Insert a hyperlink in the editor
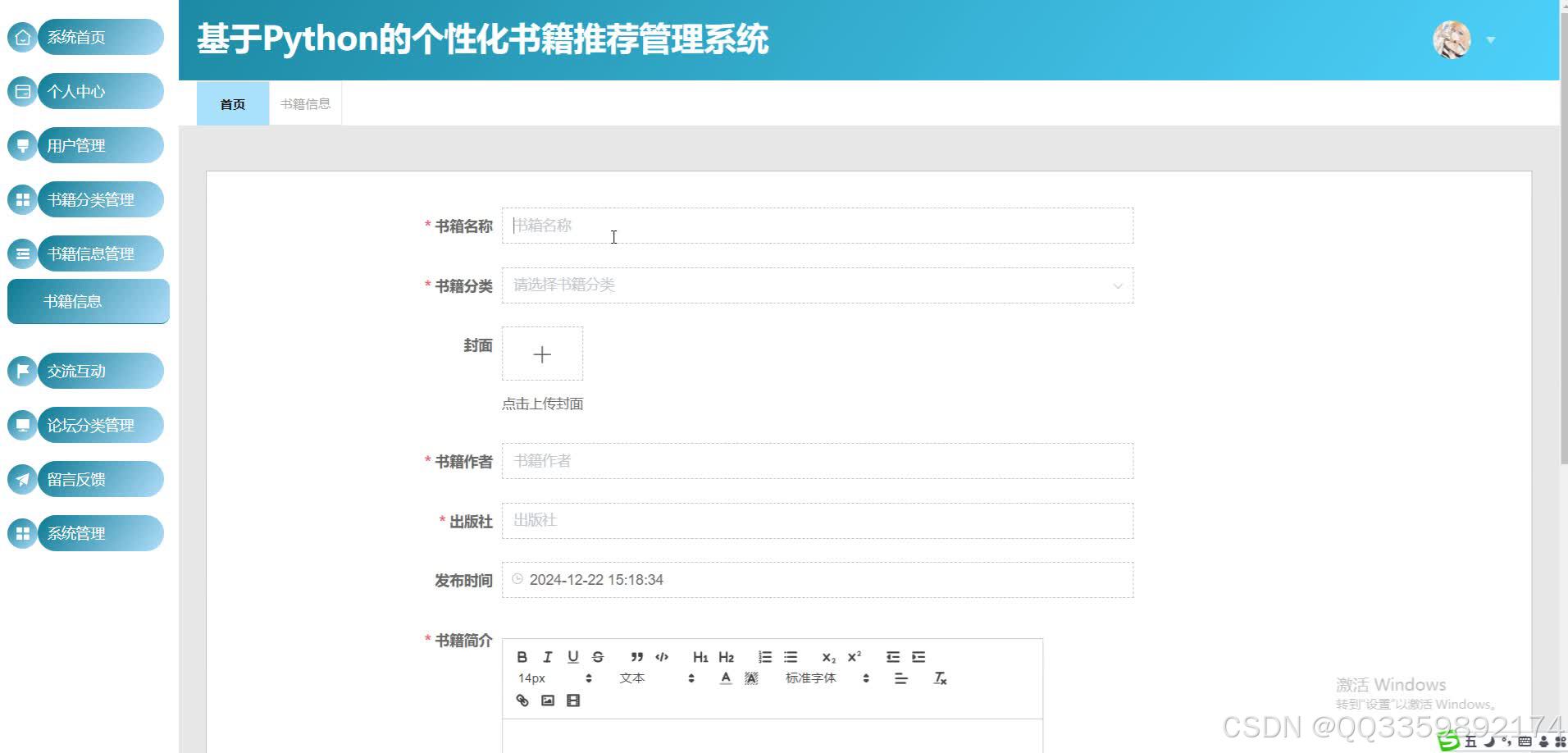Image resolution: width=1568 pixels, height=753 pixels. (x=522, y=700)
